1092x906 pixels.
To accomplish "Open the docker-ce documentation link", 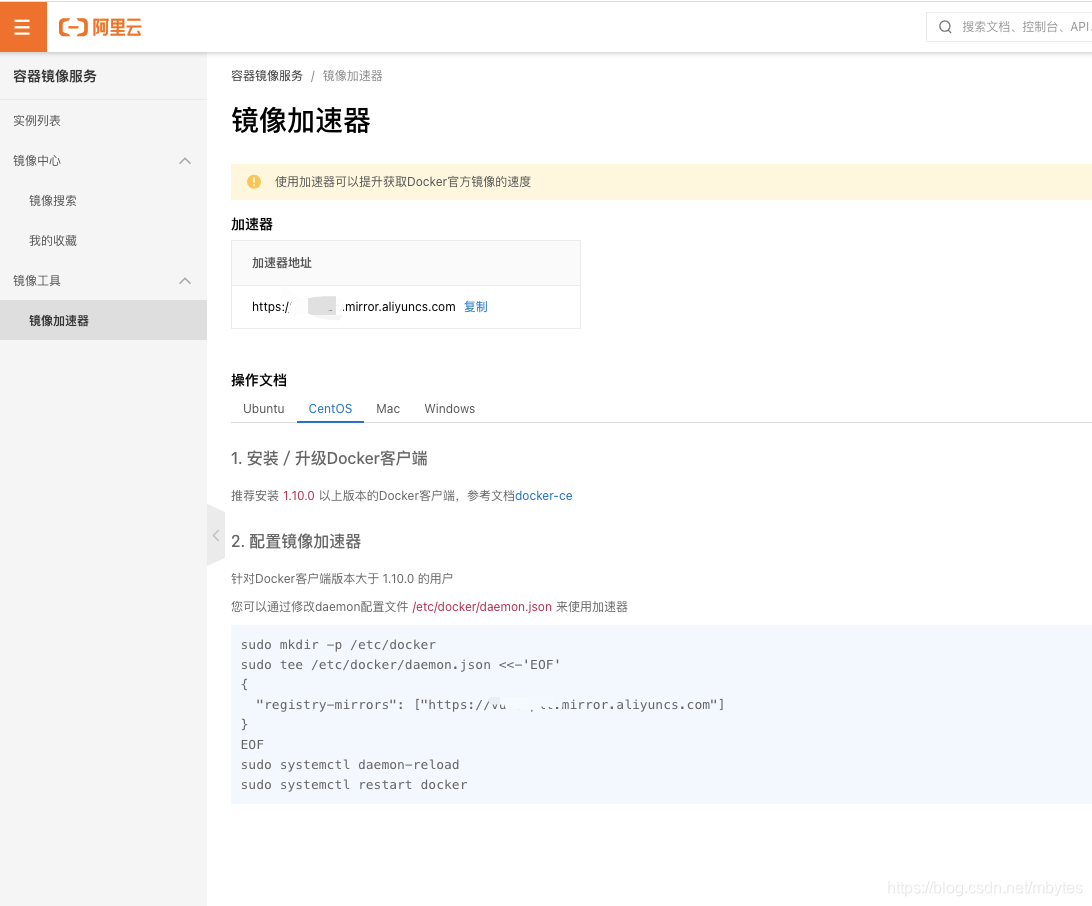I will pos(543,496).
